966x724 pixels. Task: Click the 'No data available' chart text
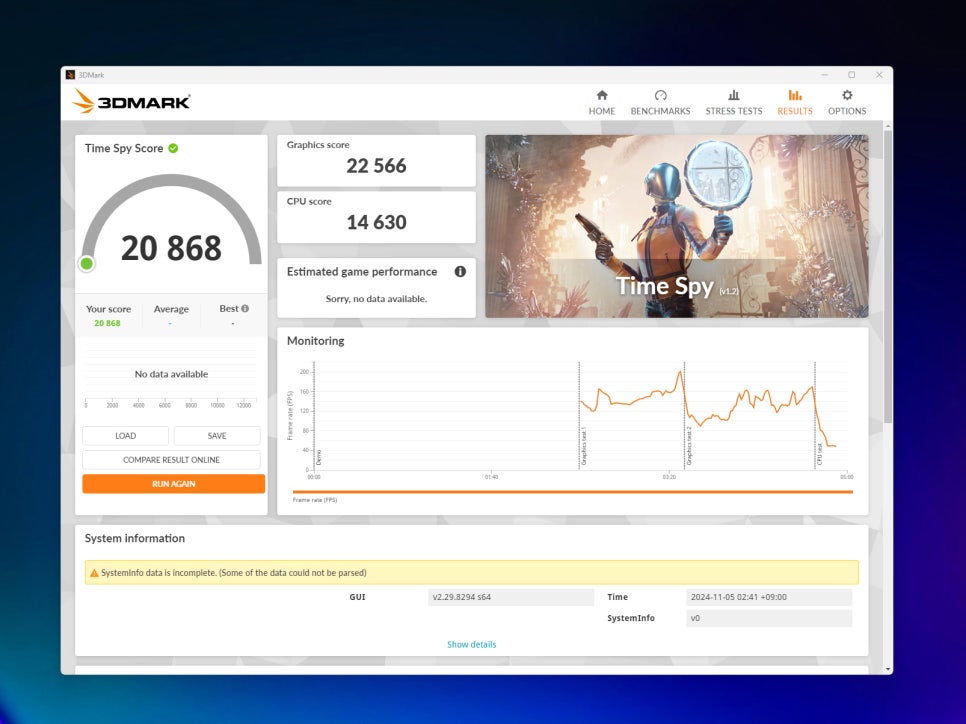171,374
